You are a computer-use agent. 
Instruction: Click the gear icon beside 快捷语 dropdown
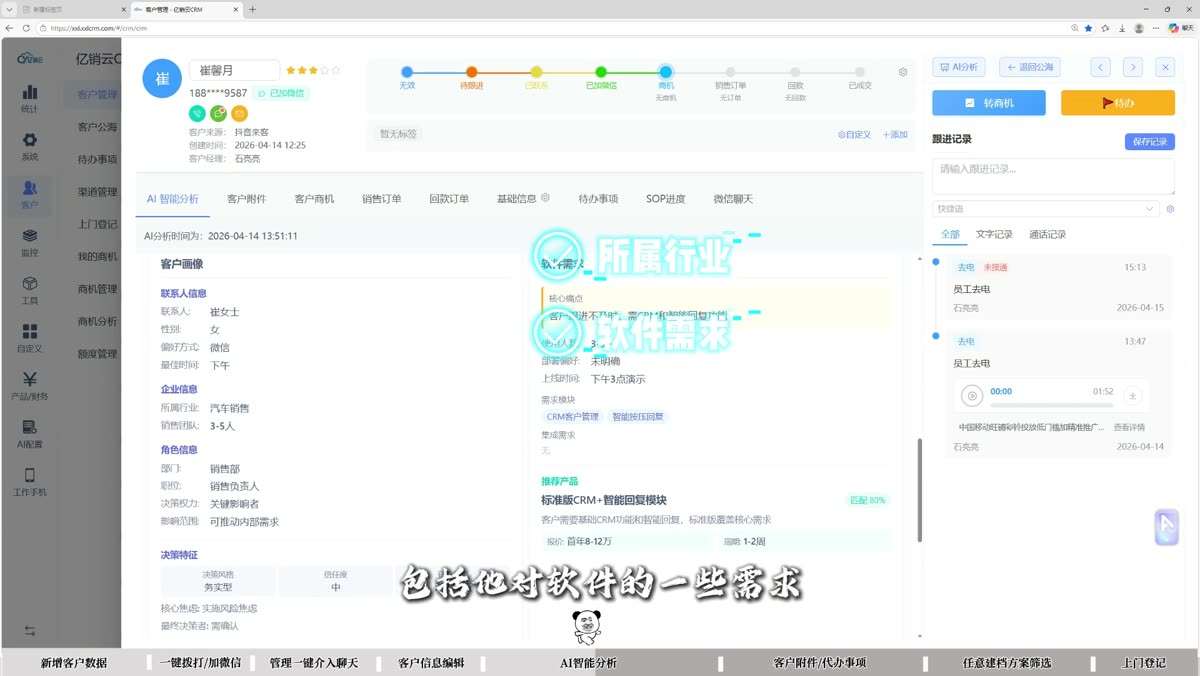tap(1170, 209)
